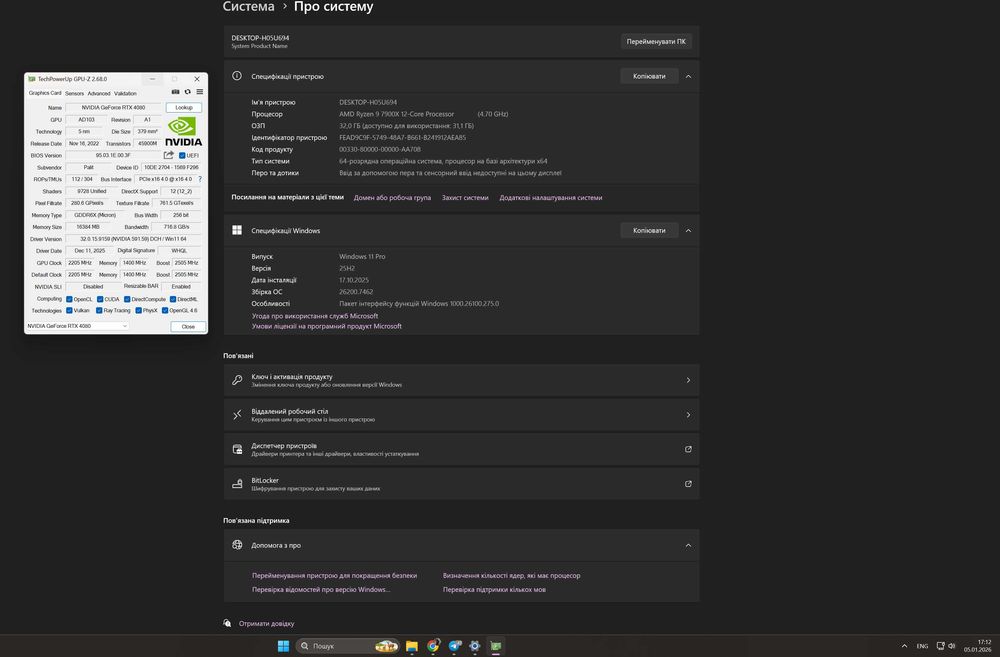Toggle the UEFI checkbox

click(x=182, y=156)
